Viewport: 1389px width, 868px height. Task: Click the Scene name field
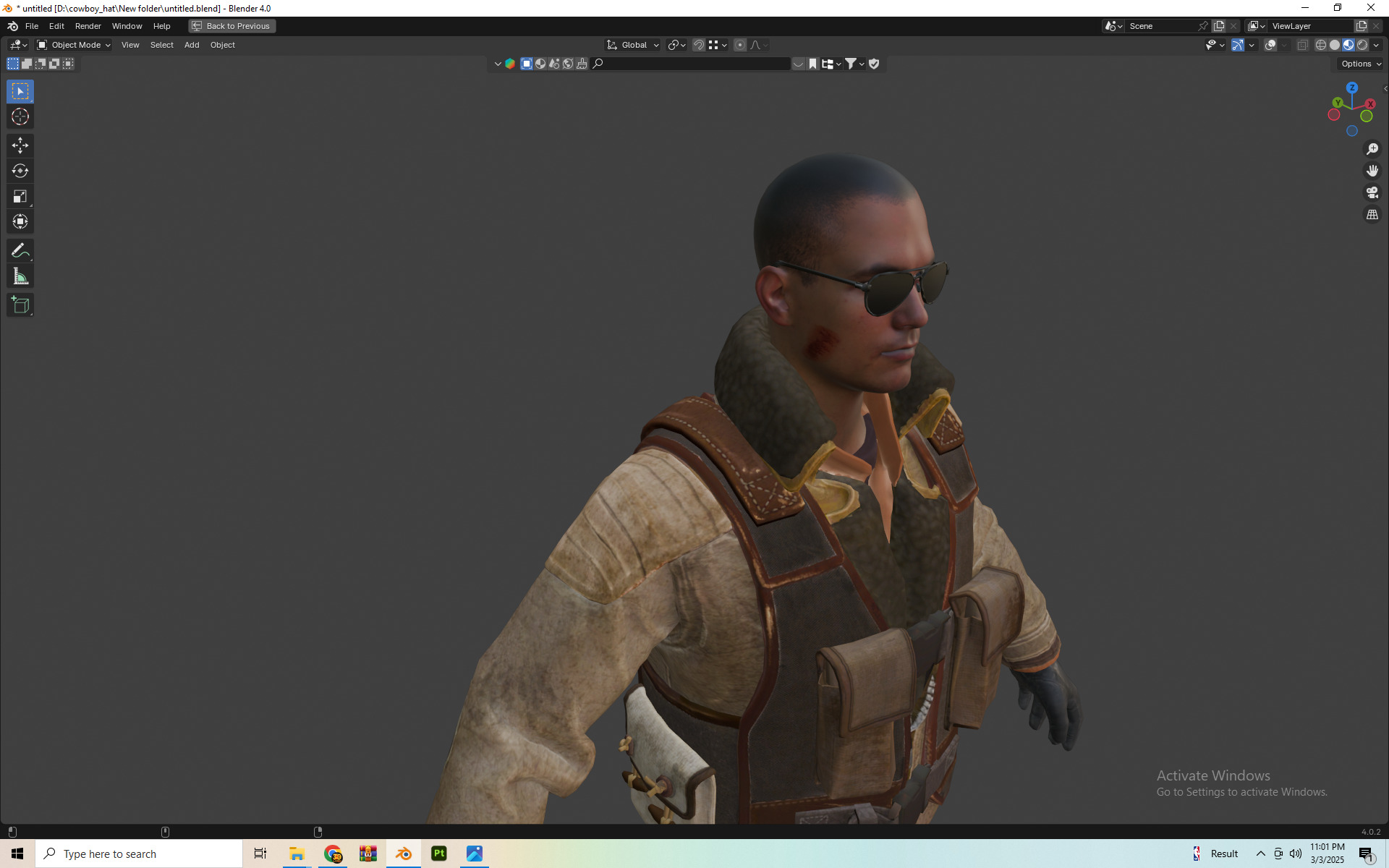coord(1162,26)
